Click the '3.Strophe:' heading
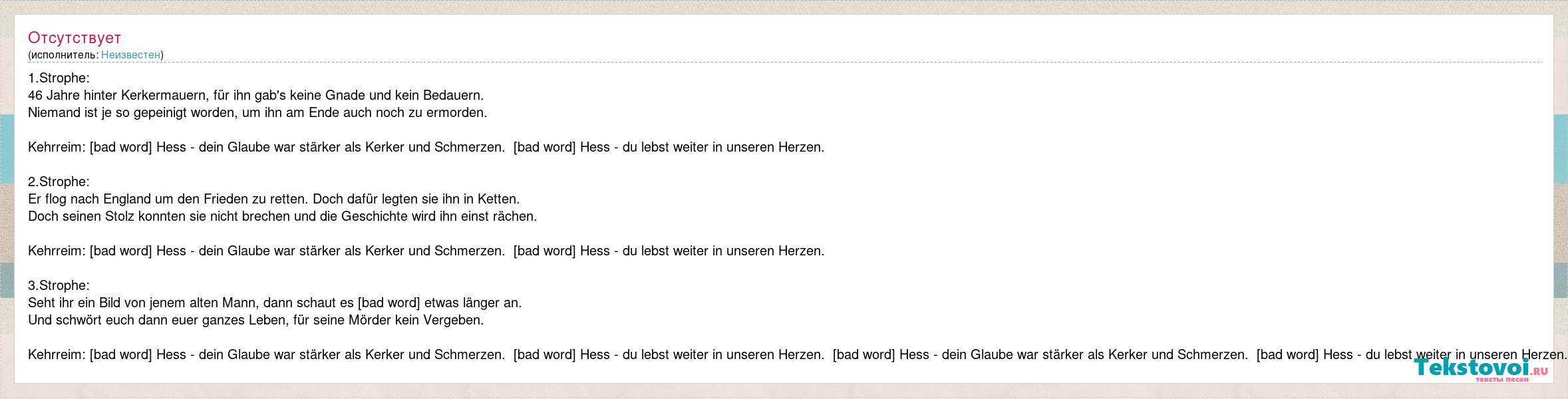The height and width of the screenshot is (399, 1568). coord(59,285)
